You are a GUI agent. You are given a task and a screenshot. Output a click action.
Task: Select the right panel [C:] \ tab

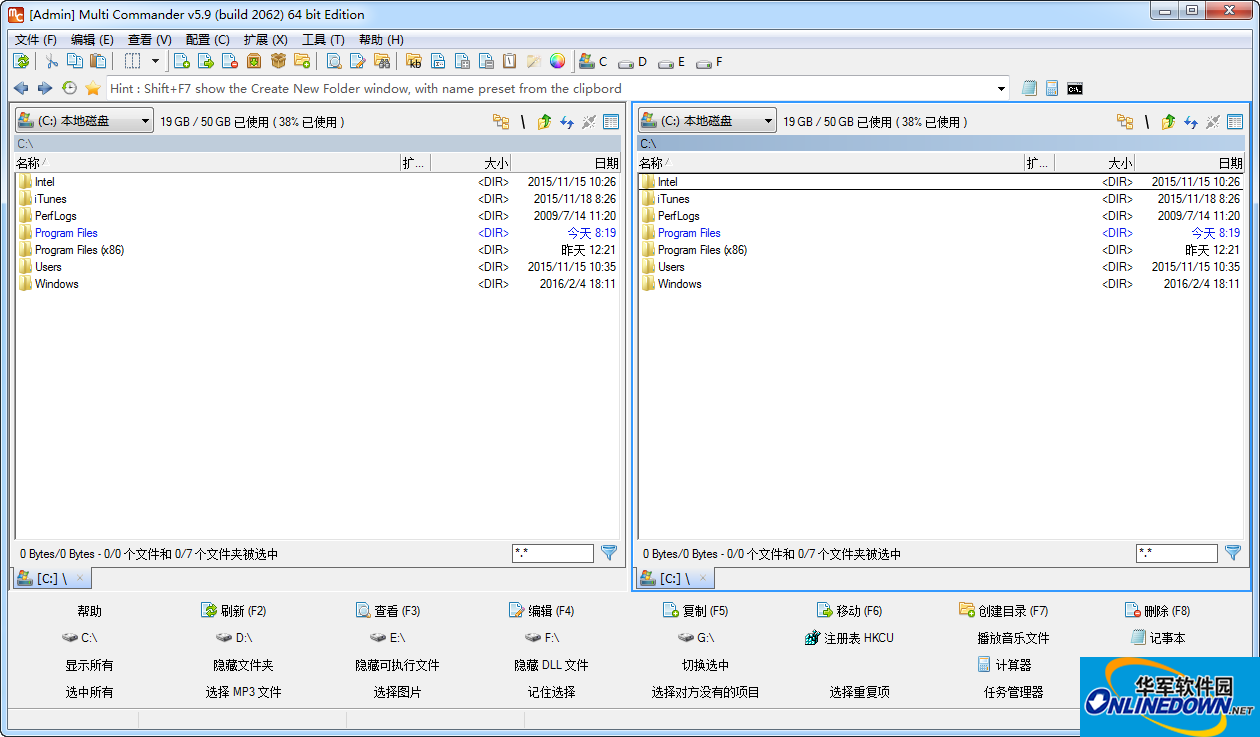[674, 578]
